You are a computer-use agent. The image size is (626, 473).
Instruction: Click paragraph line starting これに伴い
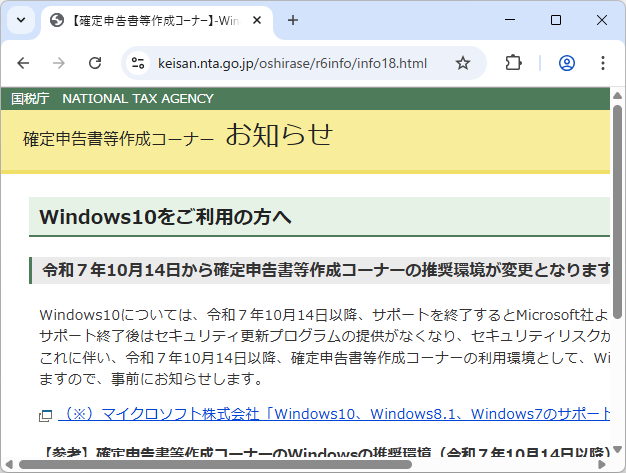pos(324,358)
